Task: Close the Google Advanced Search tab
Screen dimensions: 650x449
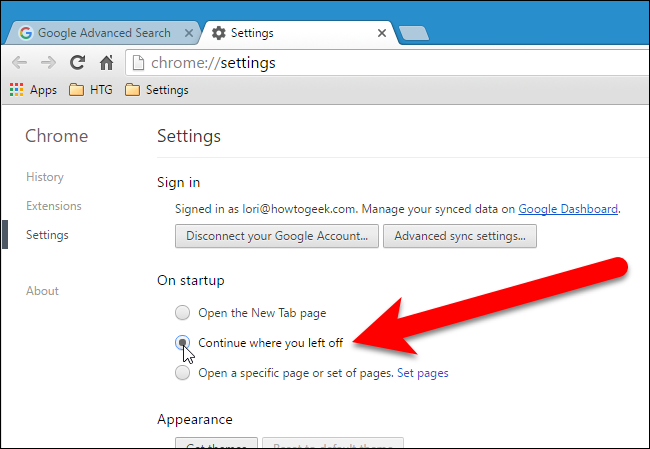Action: coord(188,33)
